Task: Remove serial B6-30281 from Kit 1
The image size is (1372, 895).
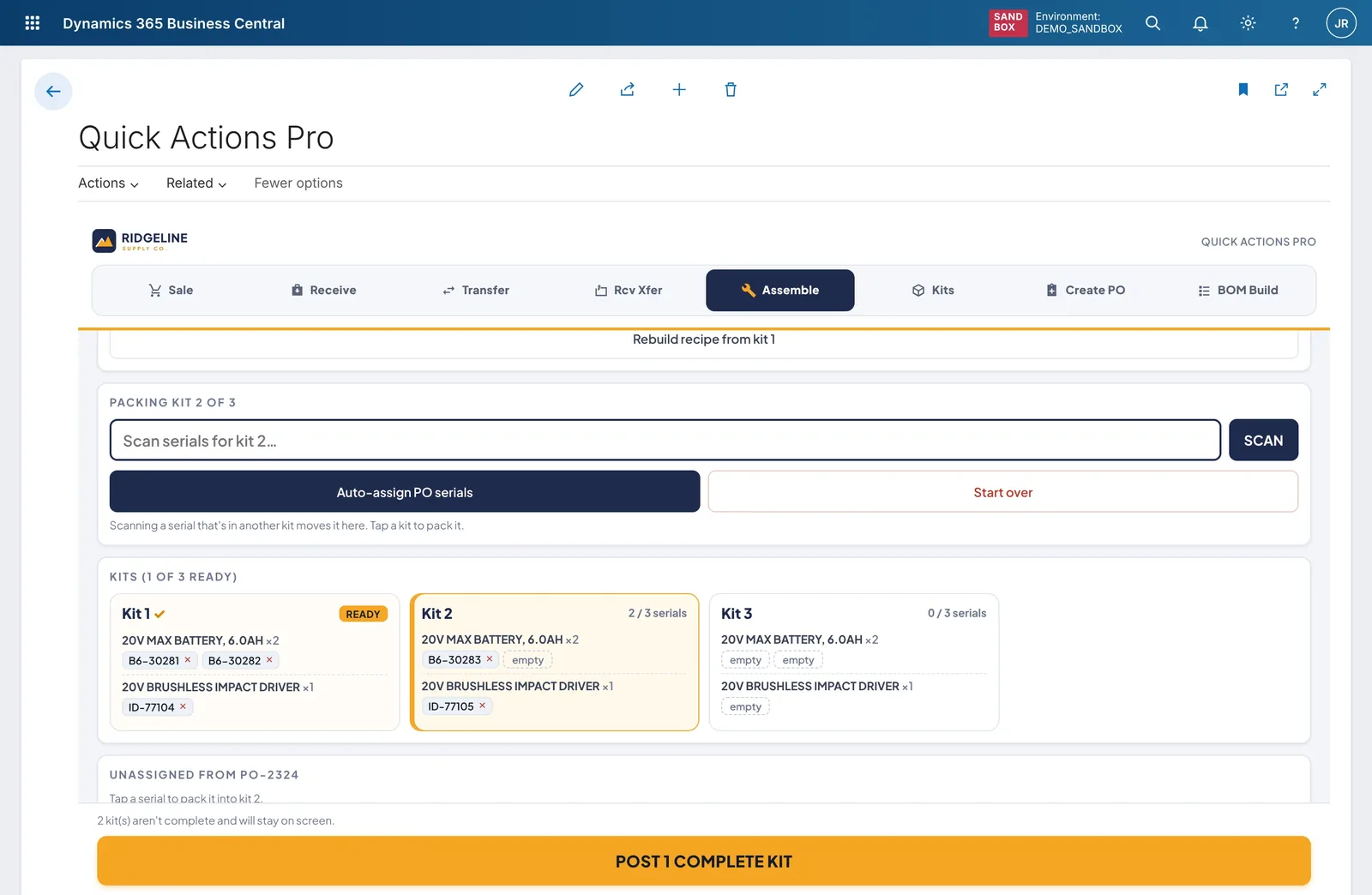Action: coord(188,660)
